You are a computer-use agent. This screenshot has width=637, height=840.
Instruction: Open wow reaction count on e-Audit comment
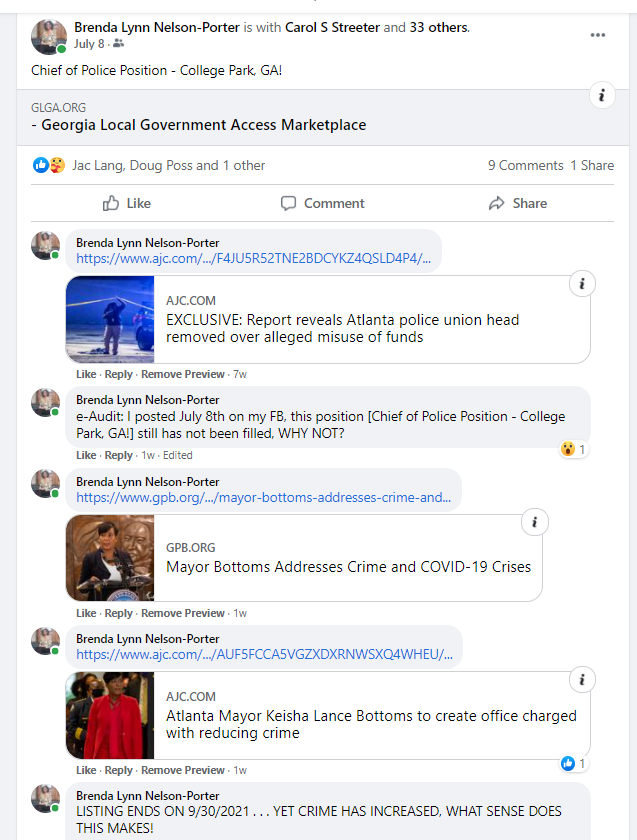573,448
